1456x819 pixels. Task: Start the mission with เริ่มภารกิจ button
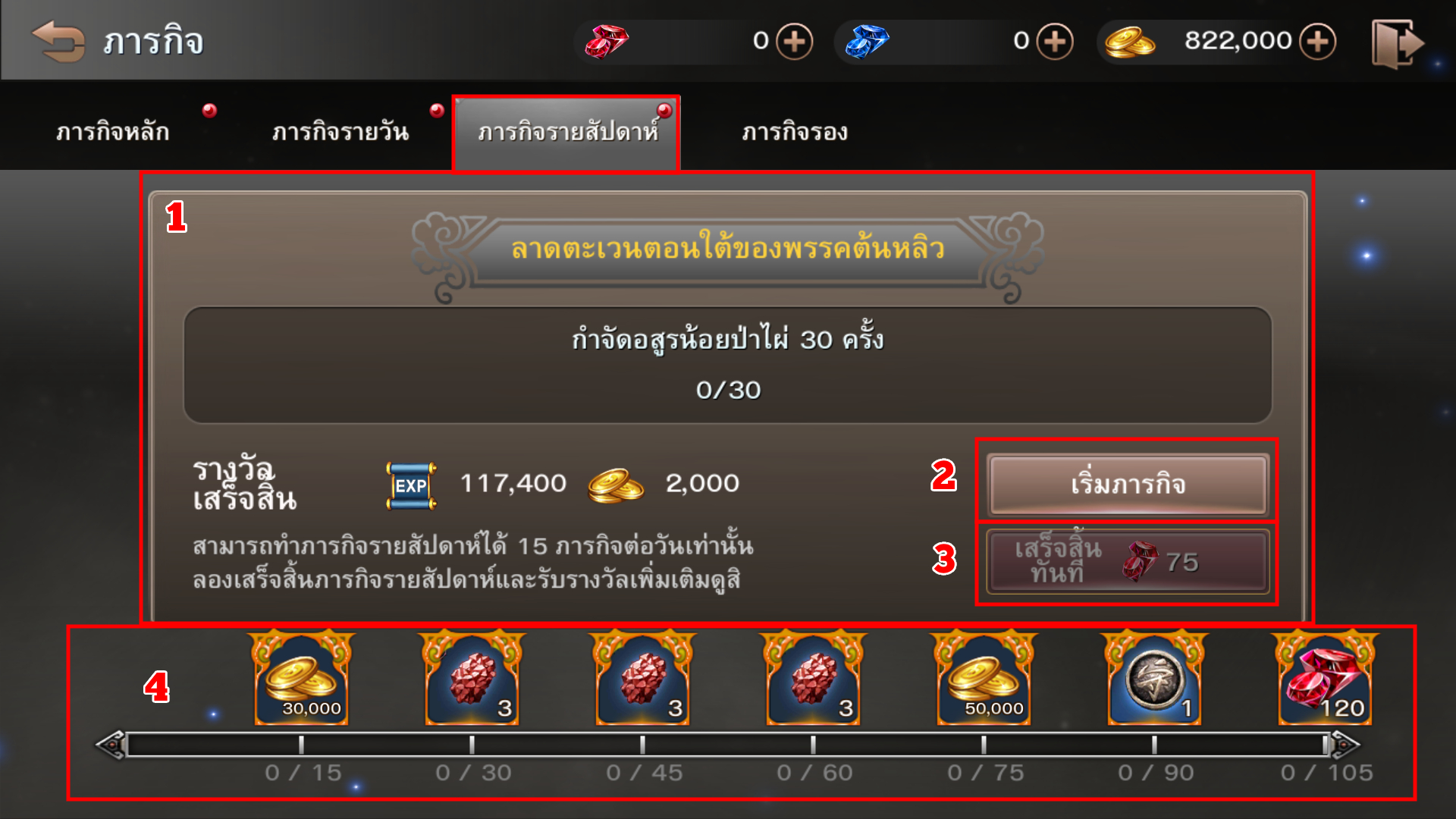pyautogui.click(x=1128, y=484)
